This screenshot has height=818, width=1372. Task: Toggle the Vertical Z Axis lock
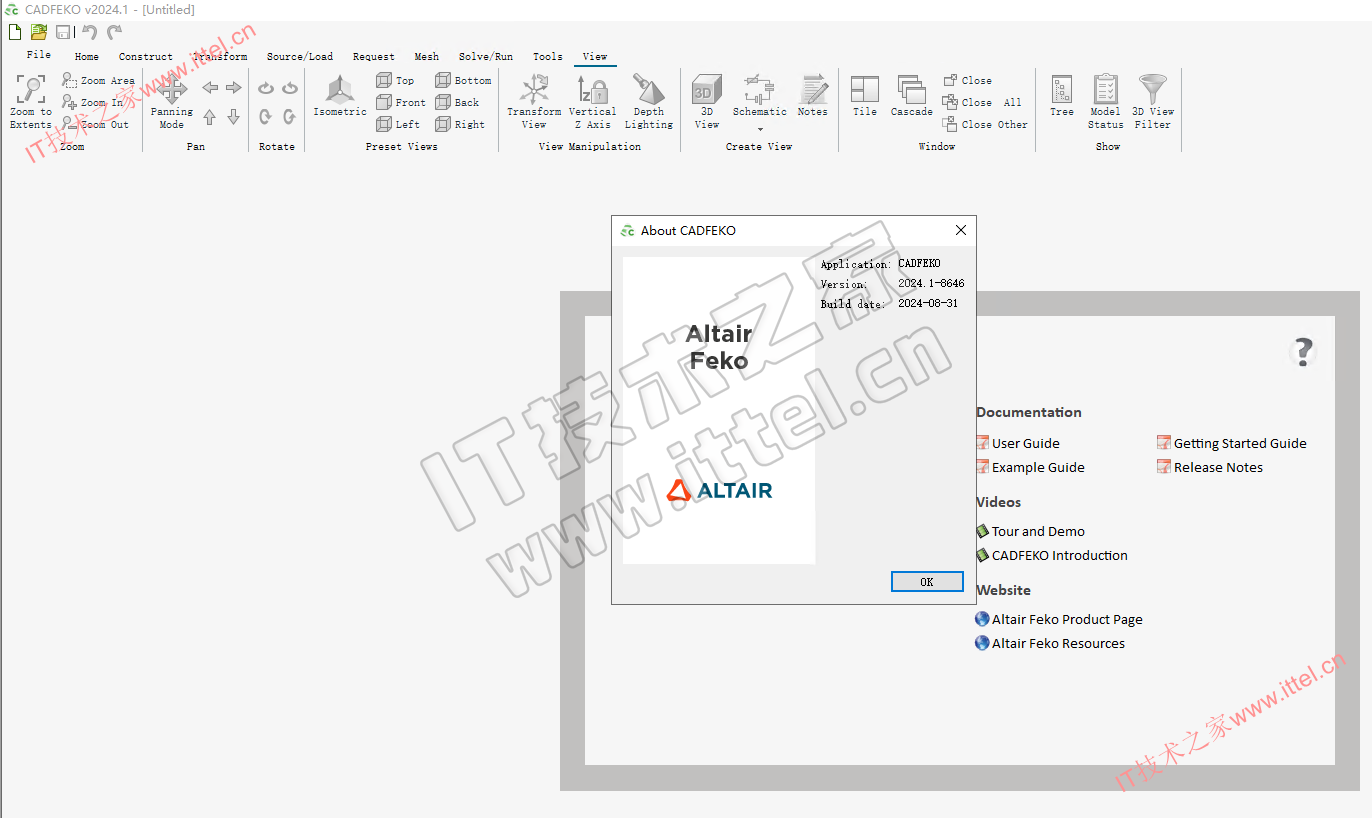pyautogui.click(x=592, y=102)
